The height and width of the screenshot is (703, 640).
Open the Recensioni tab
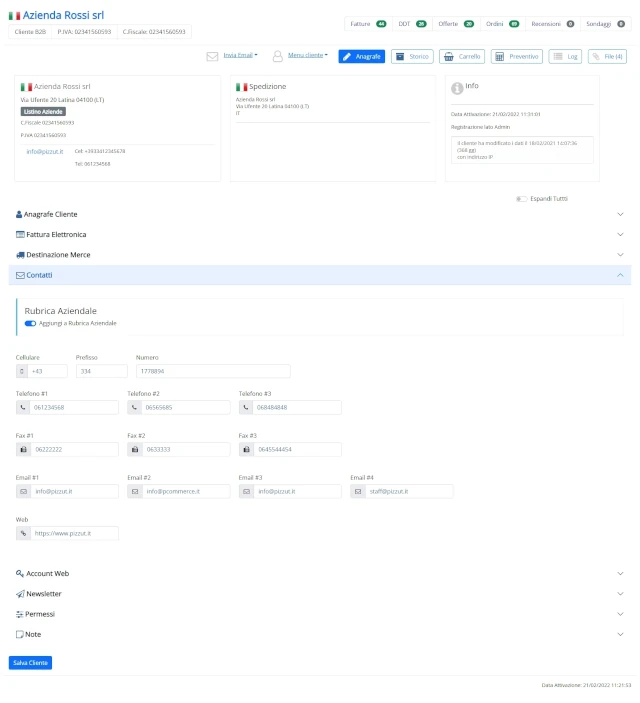click(553, 24)
